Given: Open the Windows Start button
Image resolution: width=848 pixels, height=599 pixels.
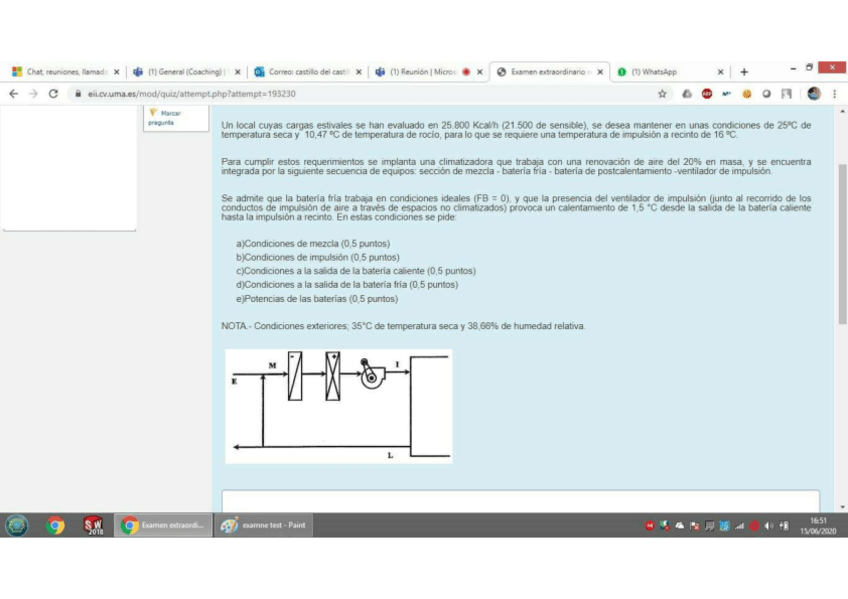Looking at the screenshot, I should 17,525.
